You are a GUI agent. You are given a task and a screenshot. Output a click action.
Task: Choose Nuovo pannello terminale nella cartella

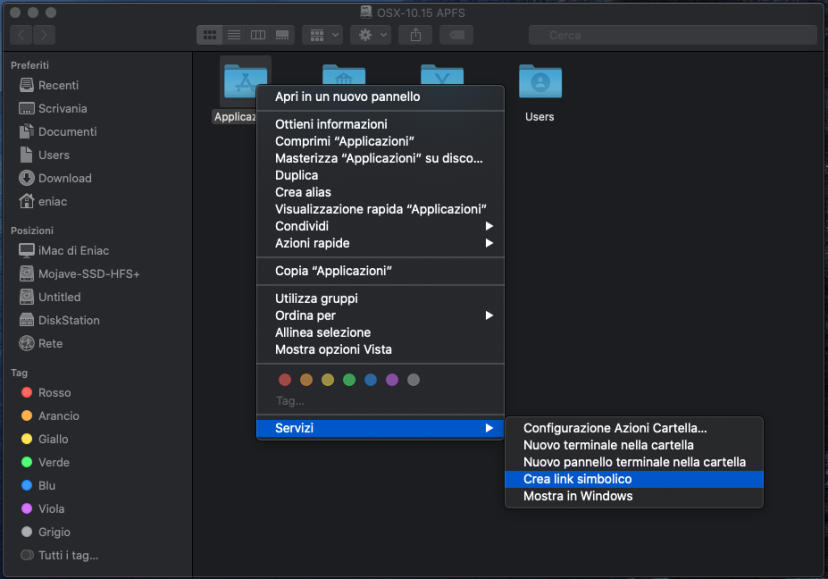pyautogui.click(x=634, y=462)
